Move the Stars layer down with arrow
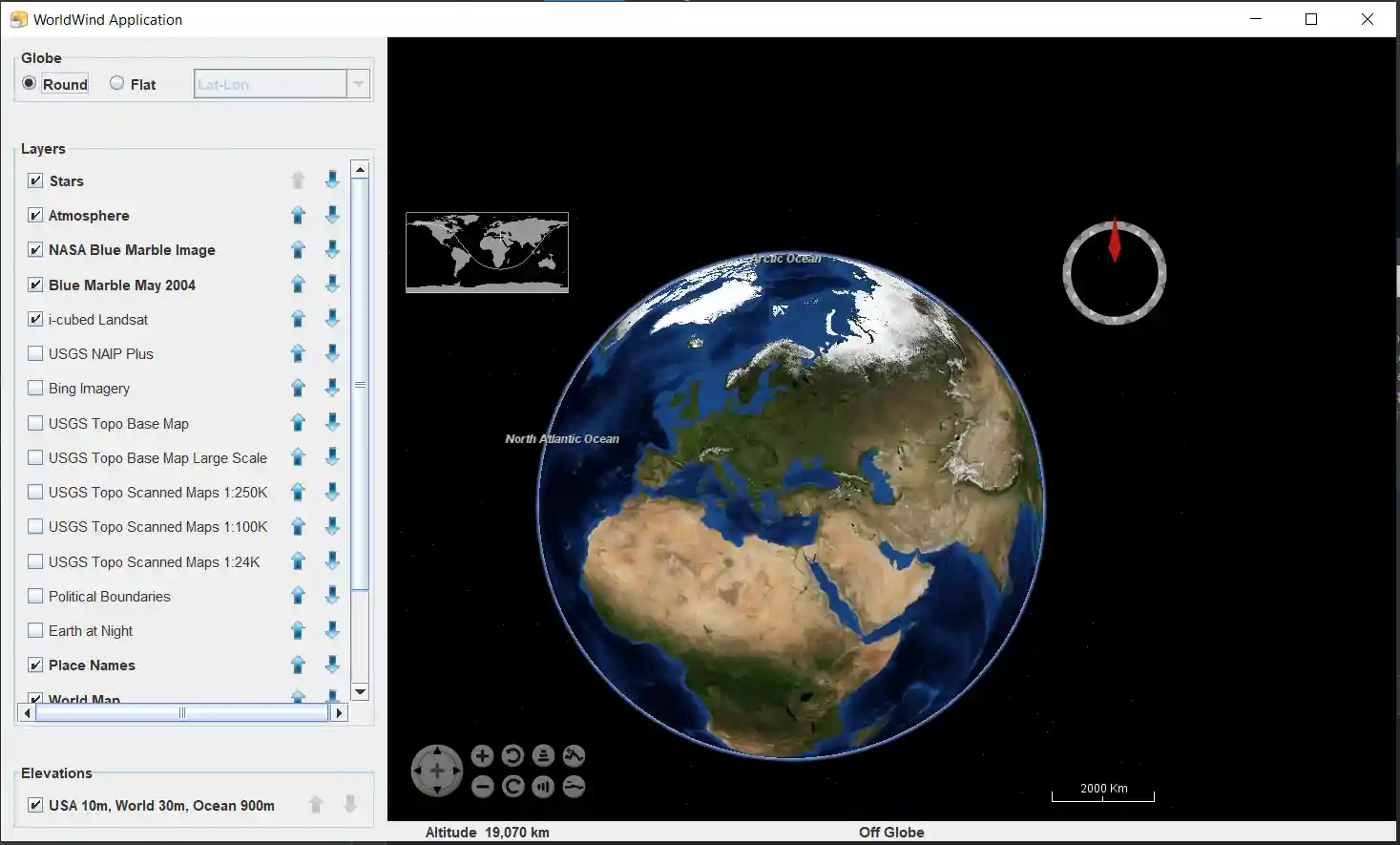This screenshot has height=845, width=1400. tap(332, 180)
